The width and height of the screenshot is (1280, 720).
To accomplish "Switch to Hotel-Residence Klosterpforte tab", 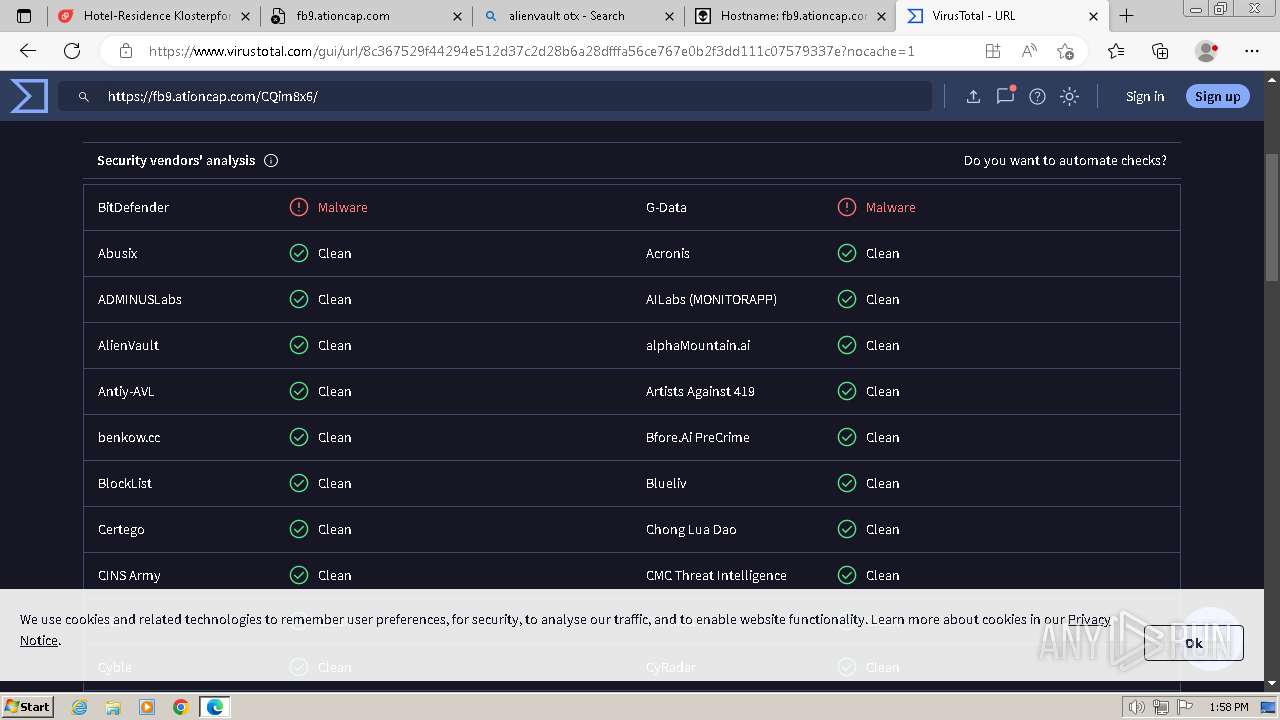I will pyautogui.click(x=154, y=16).
